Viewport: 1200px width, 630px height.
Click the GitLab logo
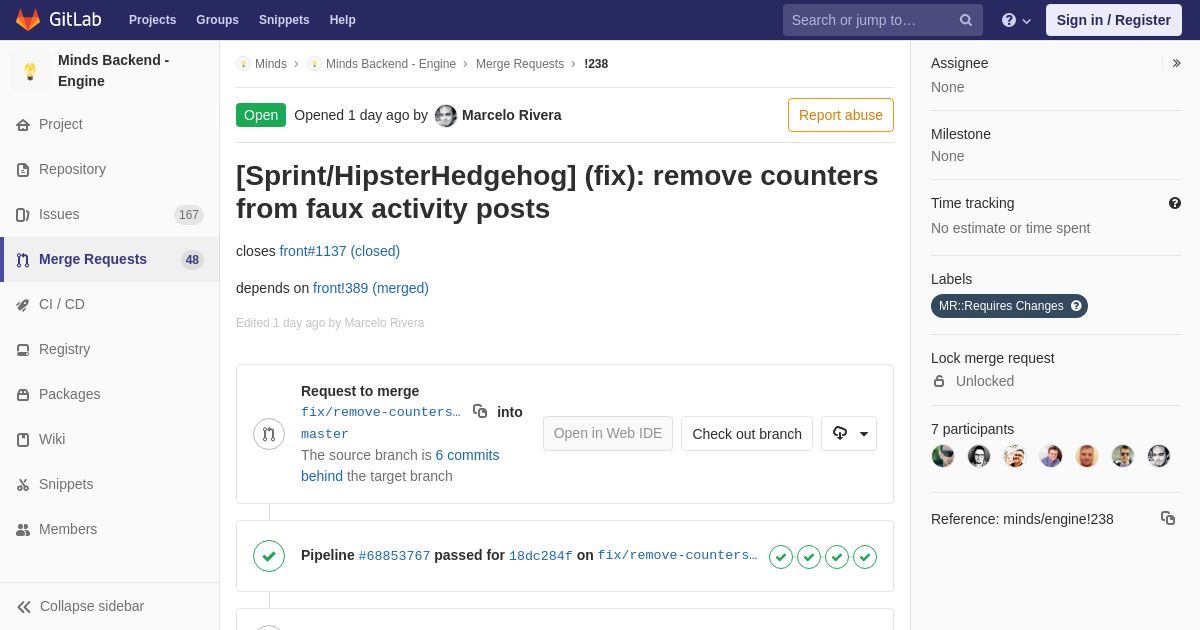coord(57,20)
